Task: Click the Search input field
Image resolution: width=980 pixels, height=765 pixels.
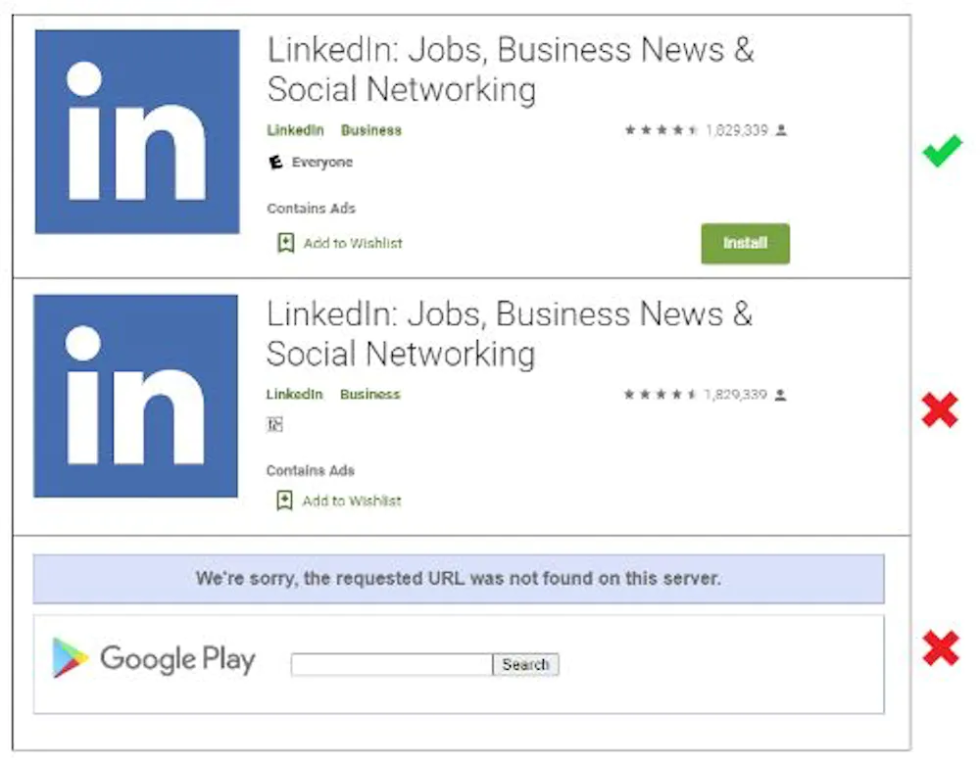Action: (390, 664)
